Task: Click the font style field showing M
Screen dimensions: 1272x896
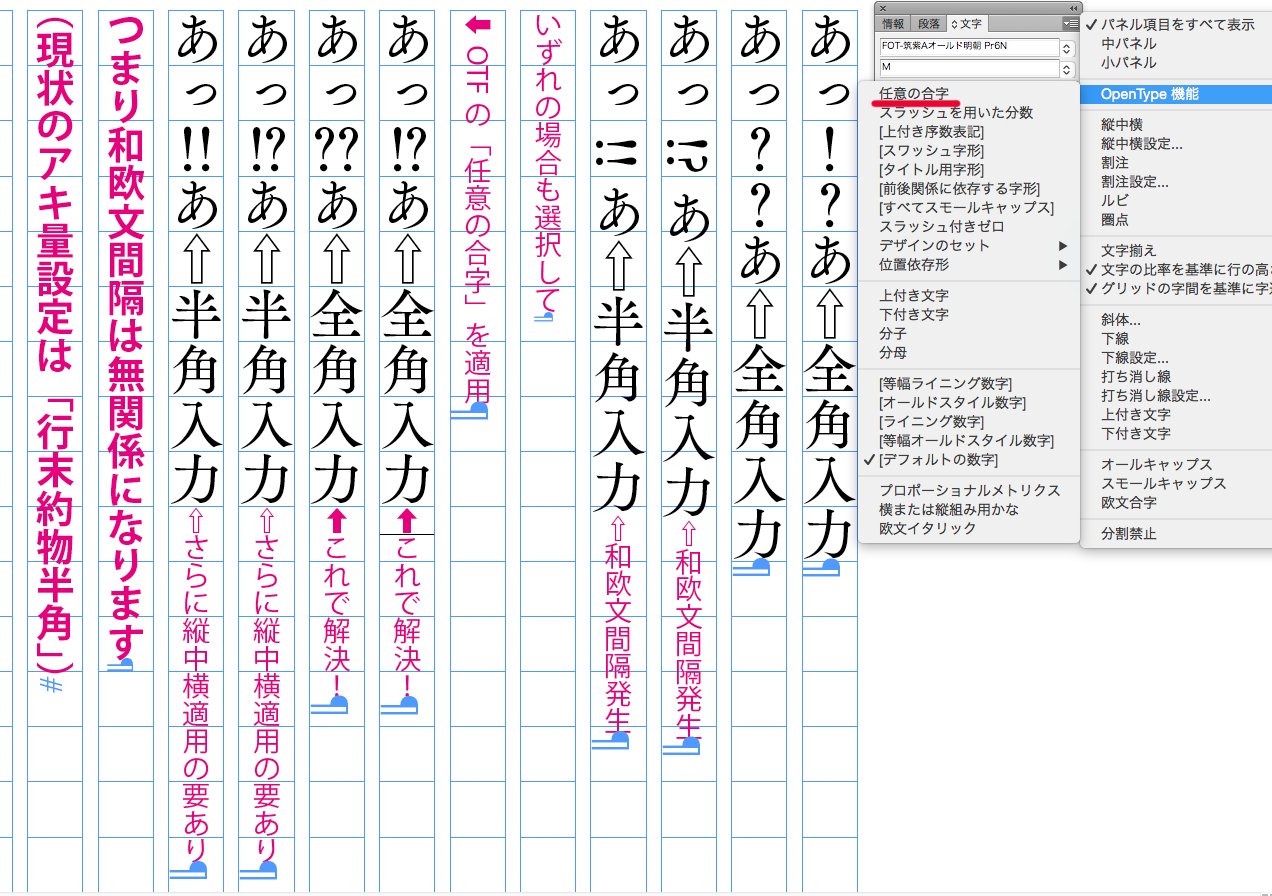Action: click(968, 68)
